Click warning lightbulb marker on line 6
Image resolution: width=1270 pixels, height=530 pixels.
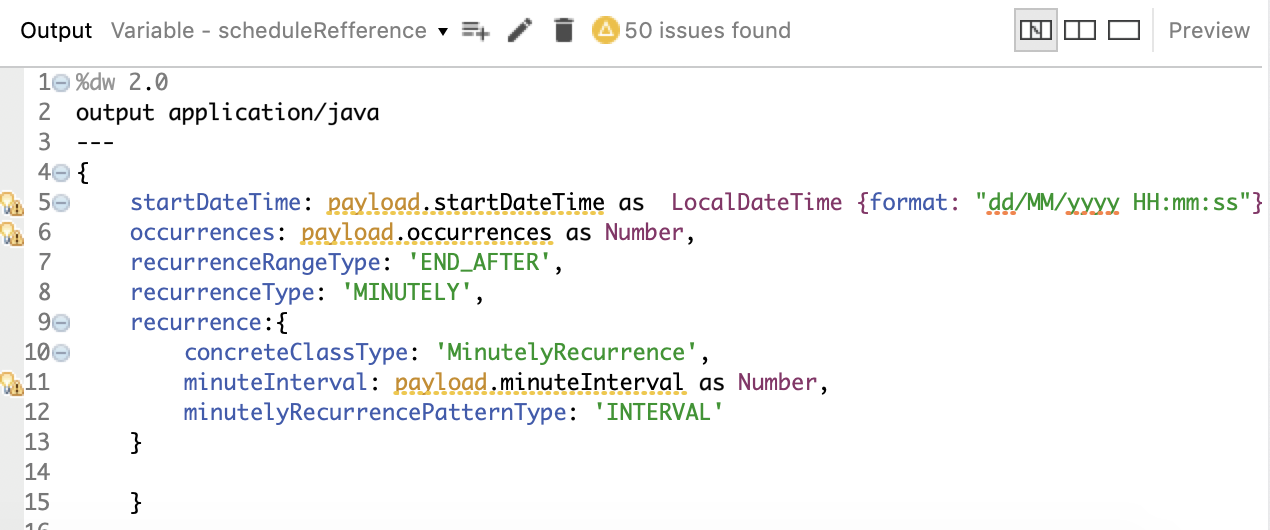[x=11, y=234]
